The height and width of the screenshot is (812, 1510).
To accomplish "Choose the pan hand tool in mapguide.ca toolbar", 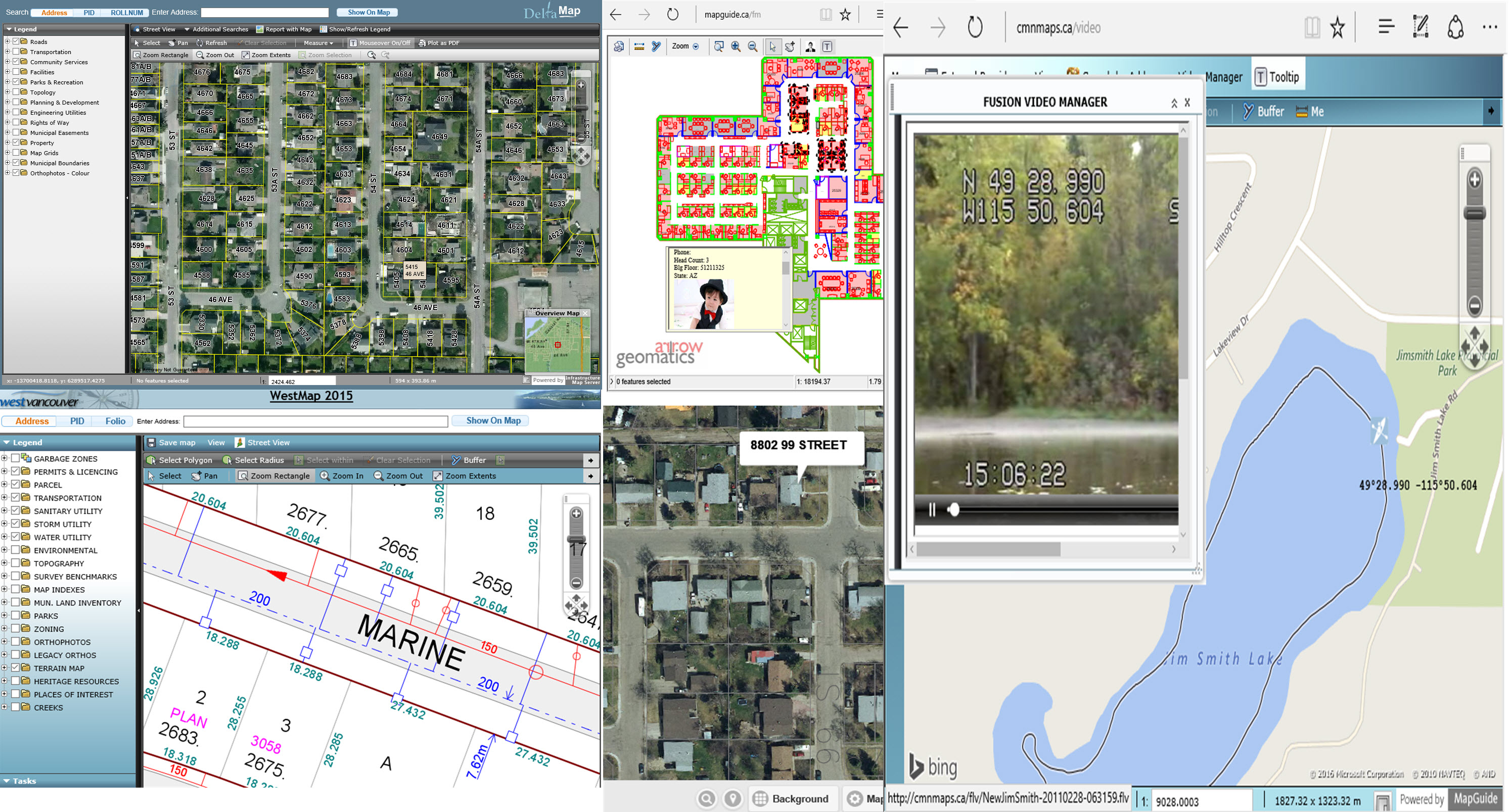I will [790, 46].
